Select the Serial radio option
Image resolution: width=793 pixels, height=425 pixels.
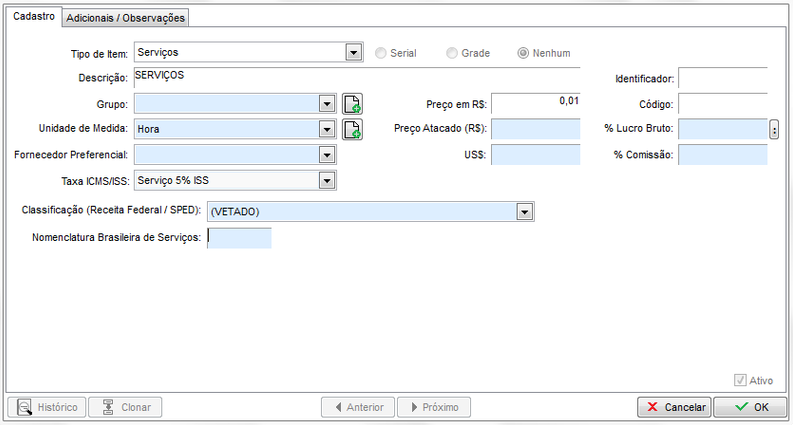click(380, 53)
